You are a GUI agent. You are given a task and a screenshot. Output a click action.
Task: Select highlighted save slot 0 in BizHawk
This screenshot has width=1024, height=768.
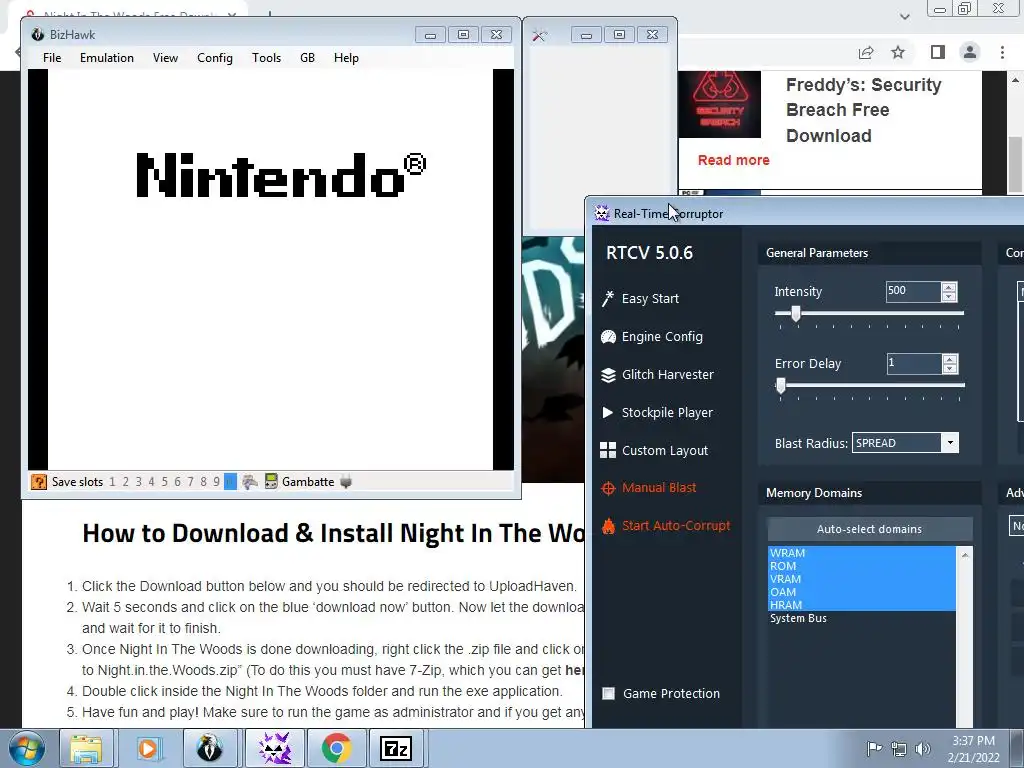click(x=230, y=482)
